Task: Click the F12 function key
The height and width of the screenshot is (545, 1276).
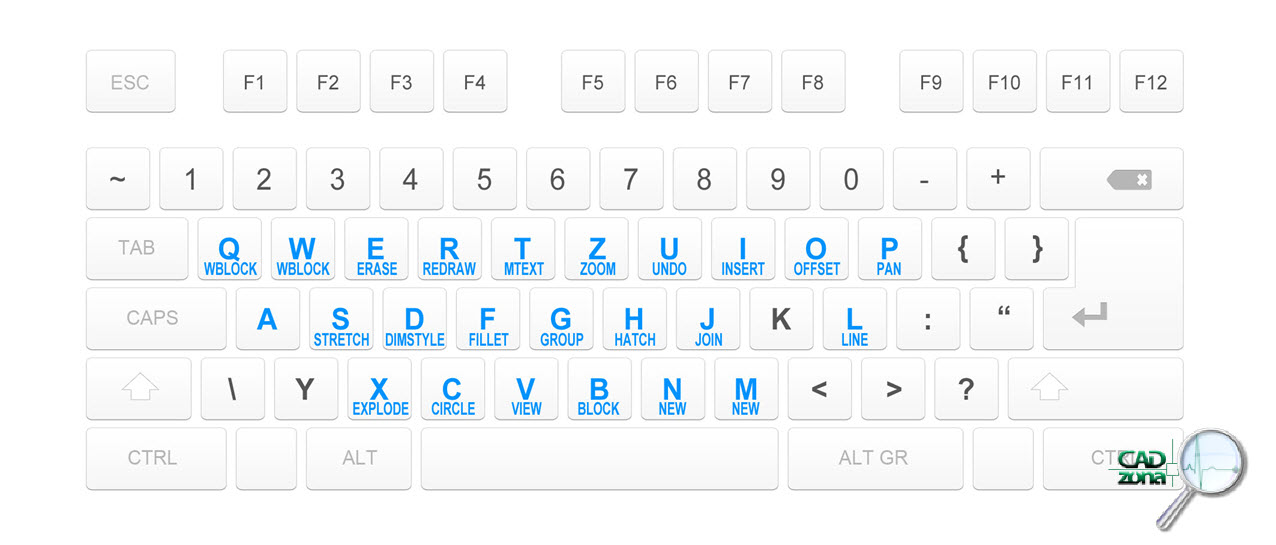Action: point(1151,82)
